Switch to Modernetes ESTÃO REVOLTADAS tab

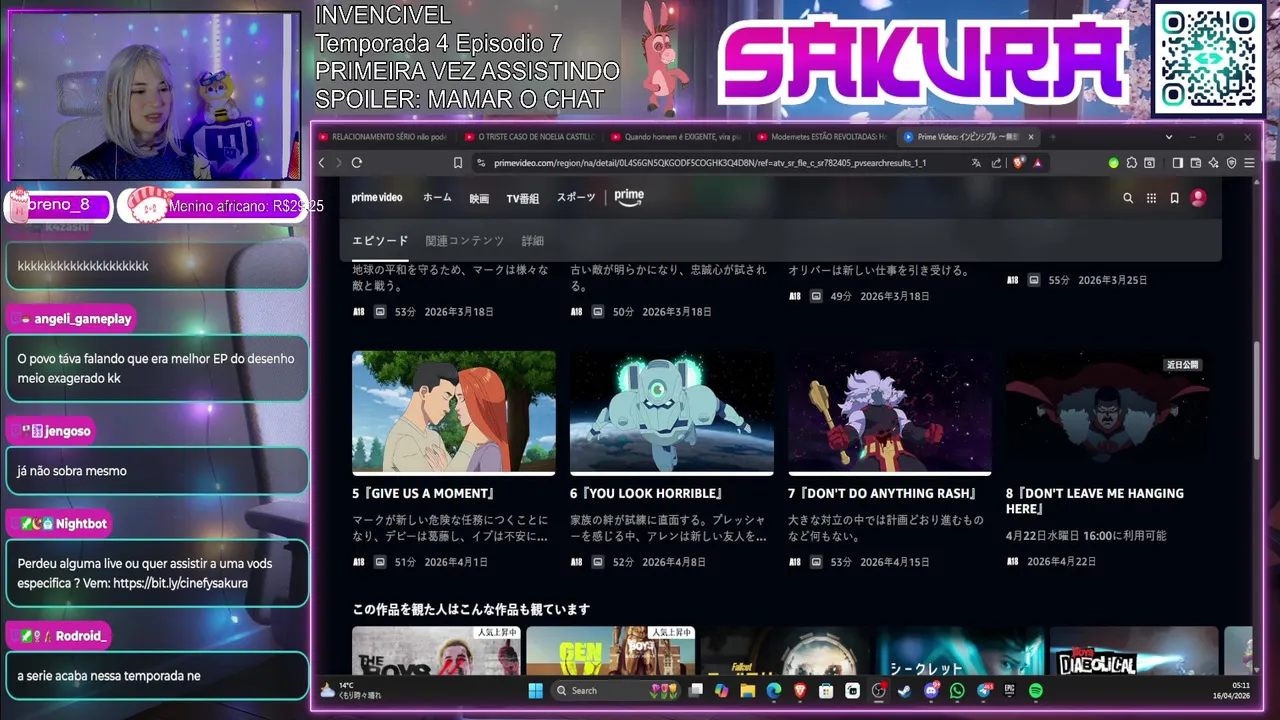click(822, 137)
